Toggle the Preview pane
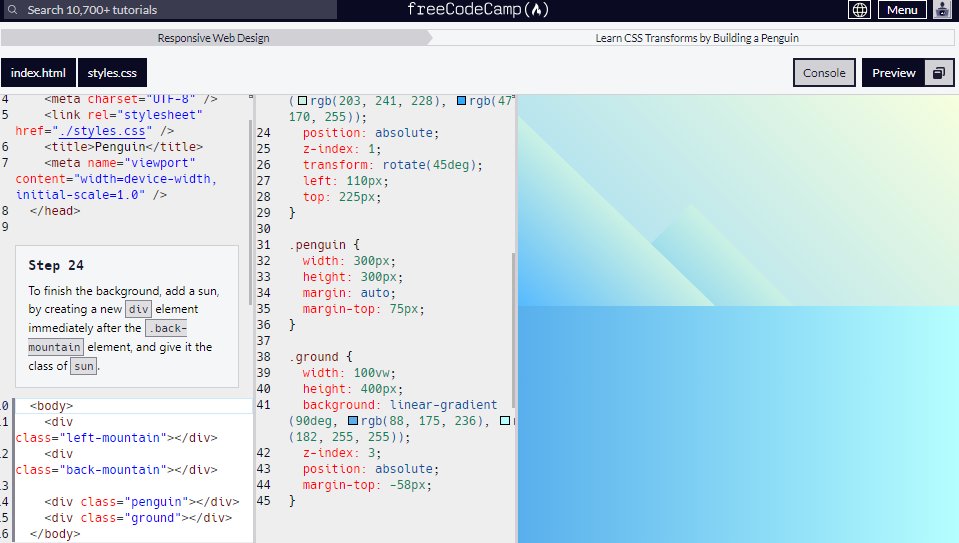Viewport: 959px width, 543px height. tap(894, 73)
